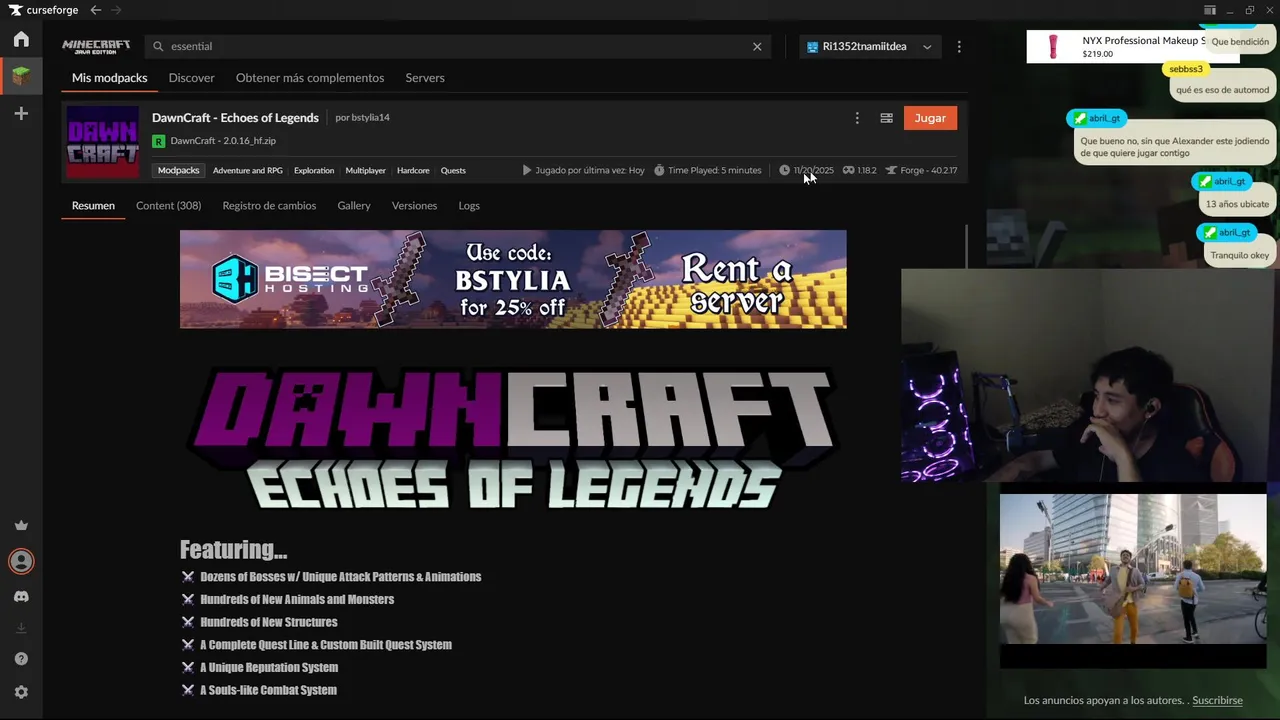The width and height of the screenshot is (1280, 720).
Task: Switch to Discover tab
Action: pyautogui.click(x=191, y=78)
